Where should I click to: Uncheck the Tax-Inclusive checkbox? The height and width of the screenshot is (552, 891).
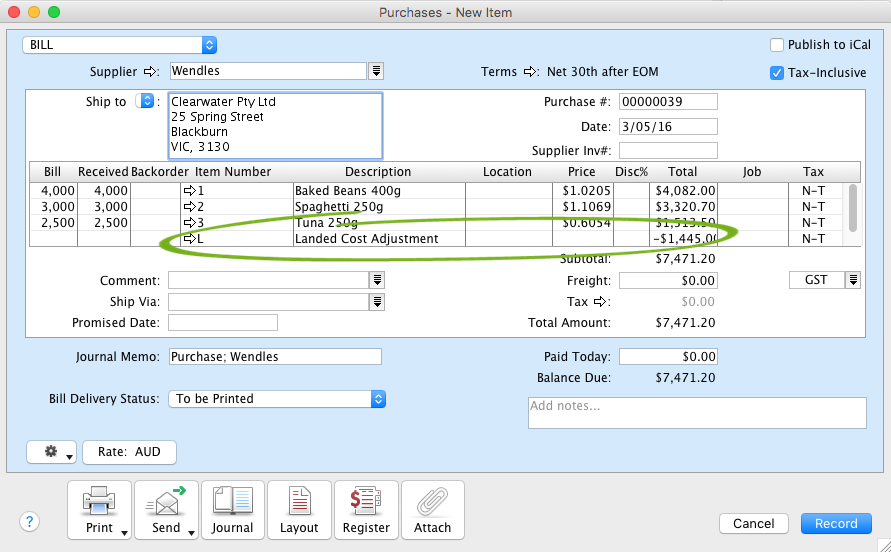tap(777, 73)
